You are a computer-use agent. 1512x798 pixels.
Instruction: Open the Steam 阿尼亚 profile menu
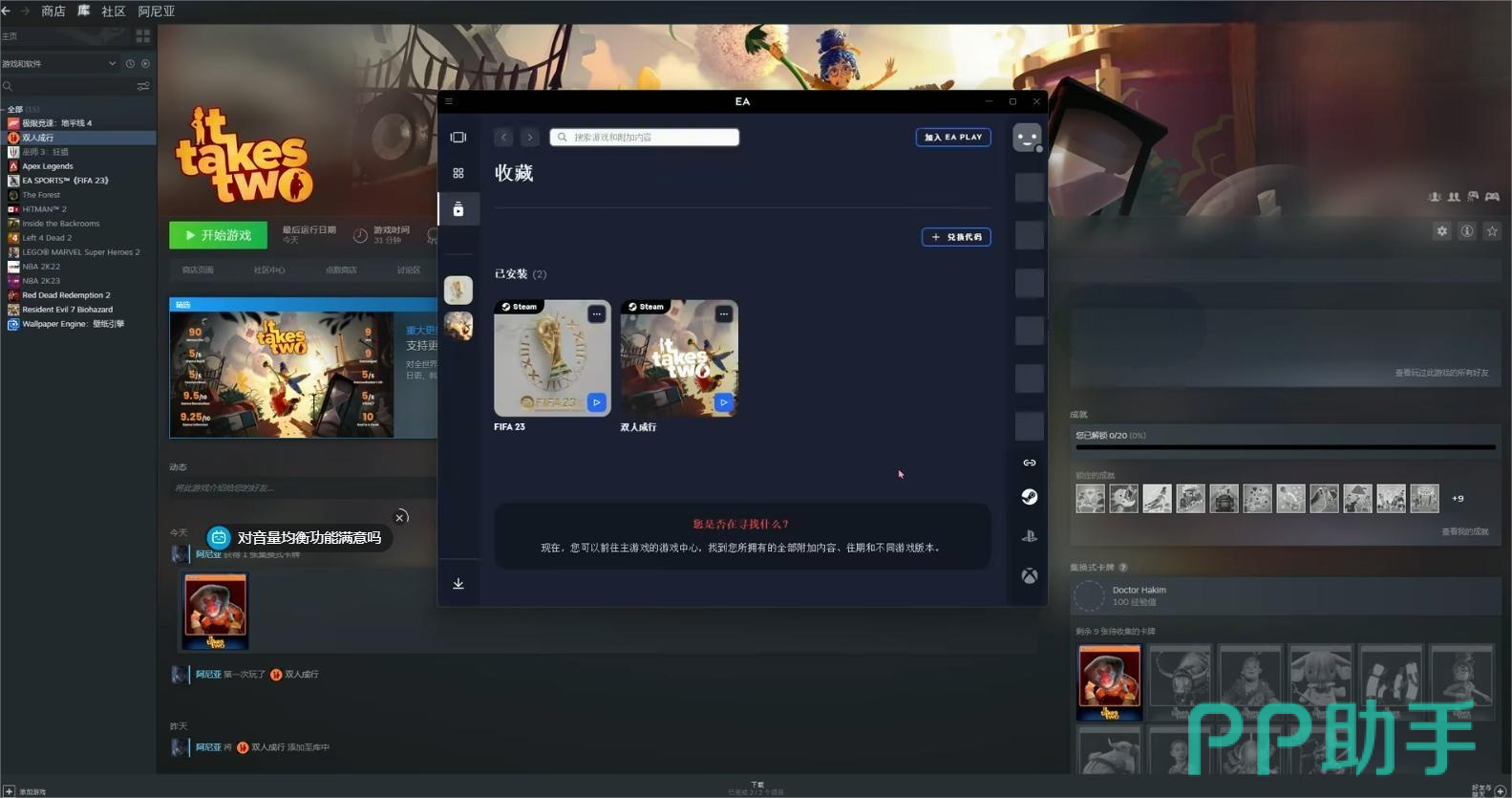[x=157, y=11]
